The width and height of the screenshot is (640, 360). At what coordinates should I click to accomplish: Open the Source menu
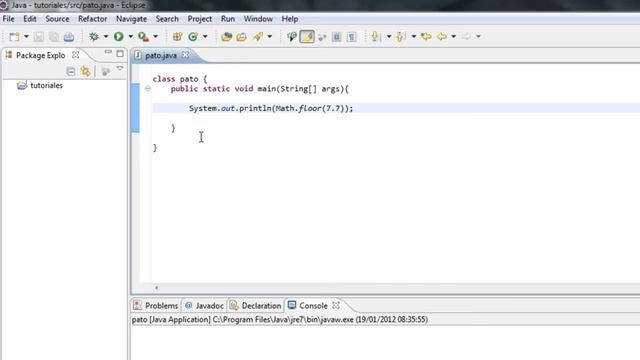pos(57,19)
